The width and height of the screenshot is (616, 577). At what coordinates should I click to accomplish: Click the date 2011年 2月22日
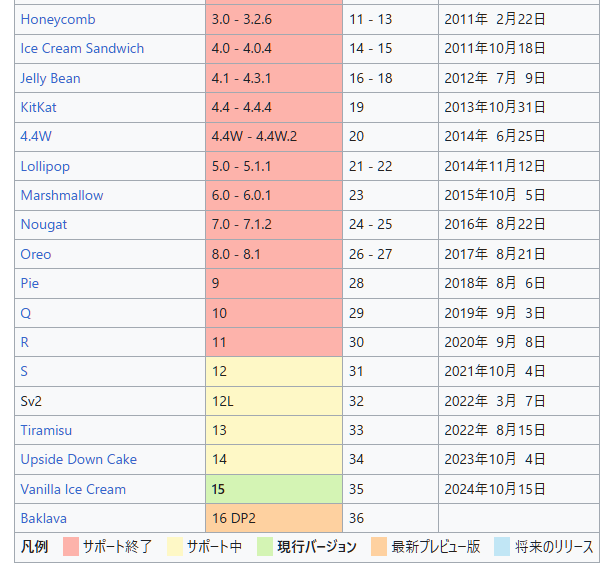495,19
